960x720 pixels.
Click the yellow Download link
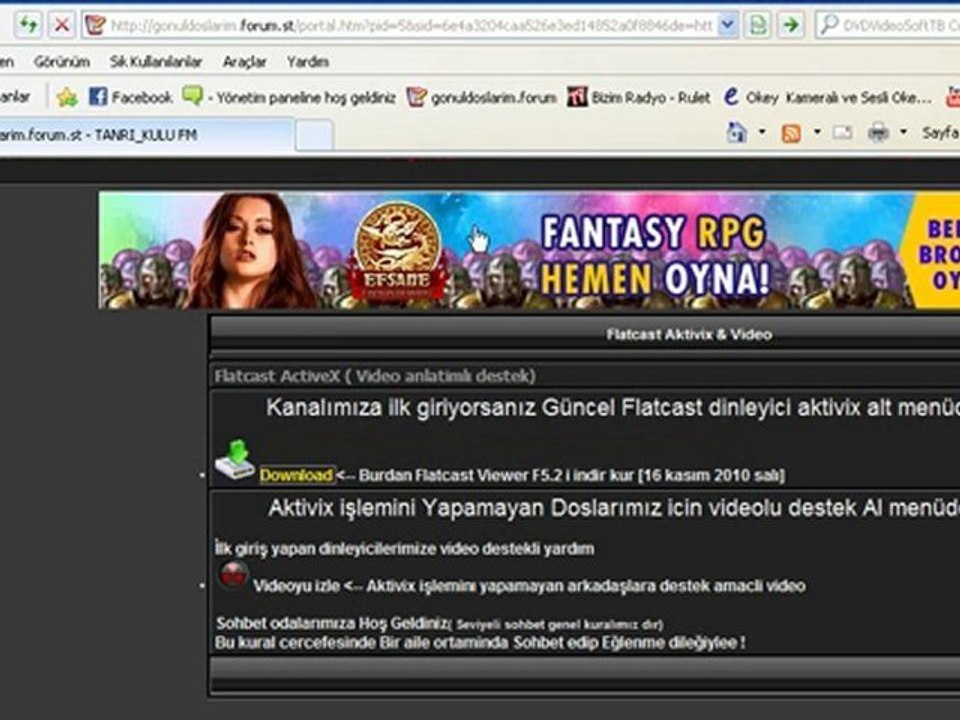[x=297, y=475]
